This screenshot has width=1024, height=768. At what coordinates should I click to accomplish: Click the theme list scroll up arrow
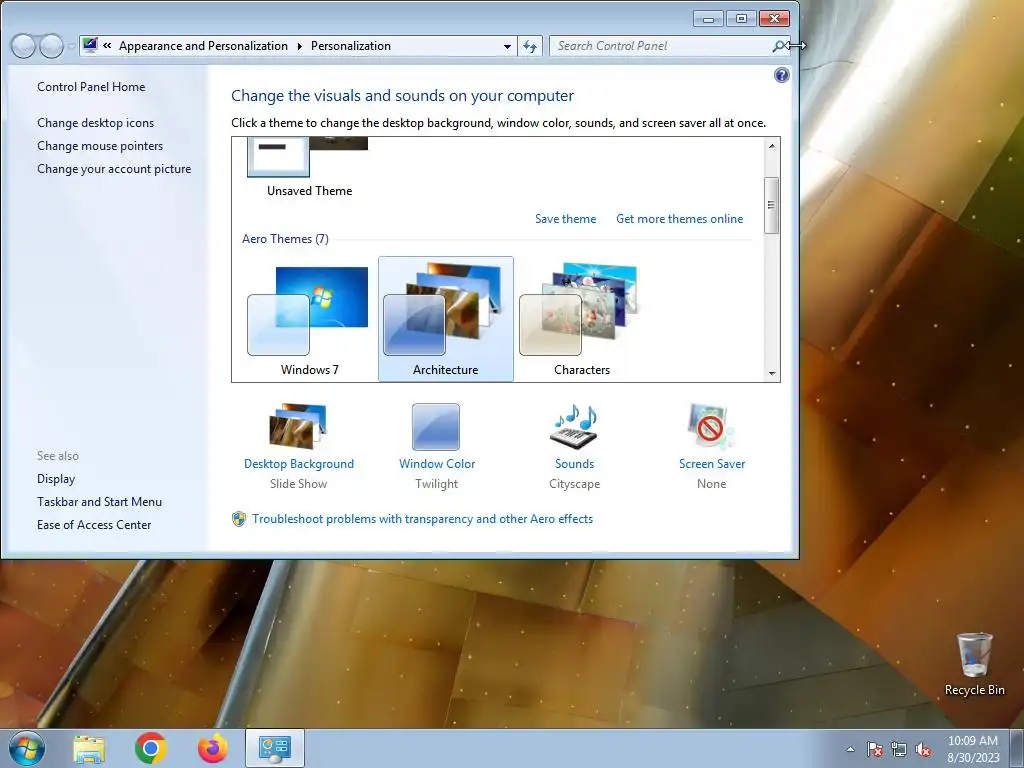[772, 146]
